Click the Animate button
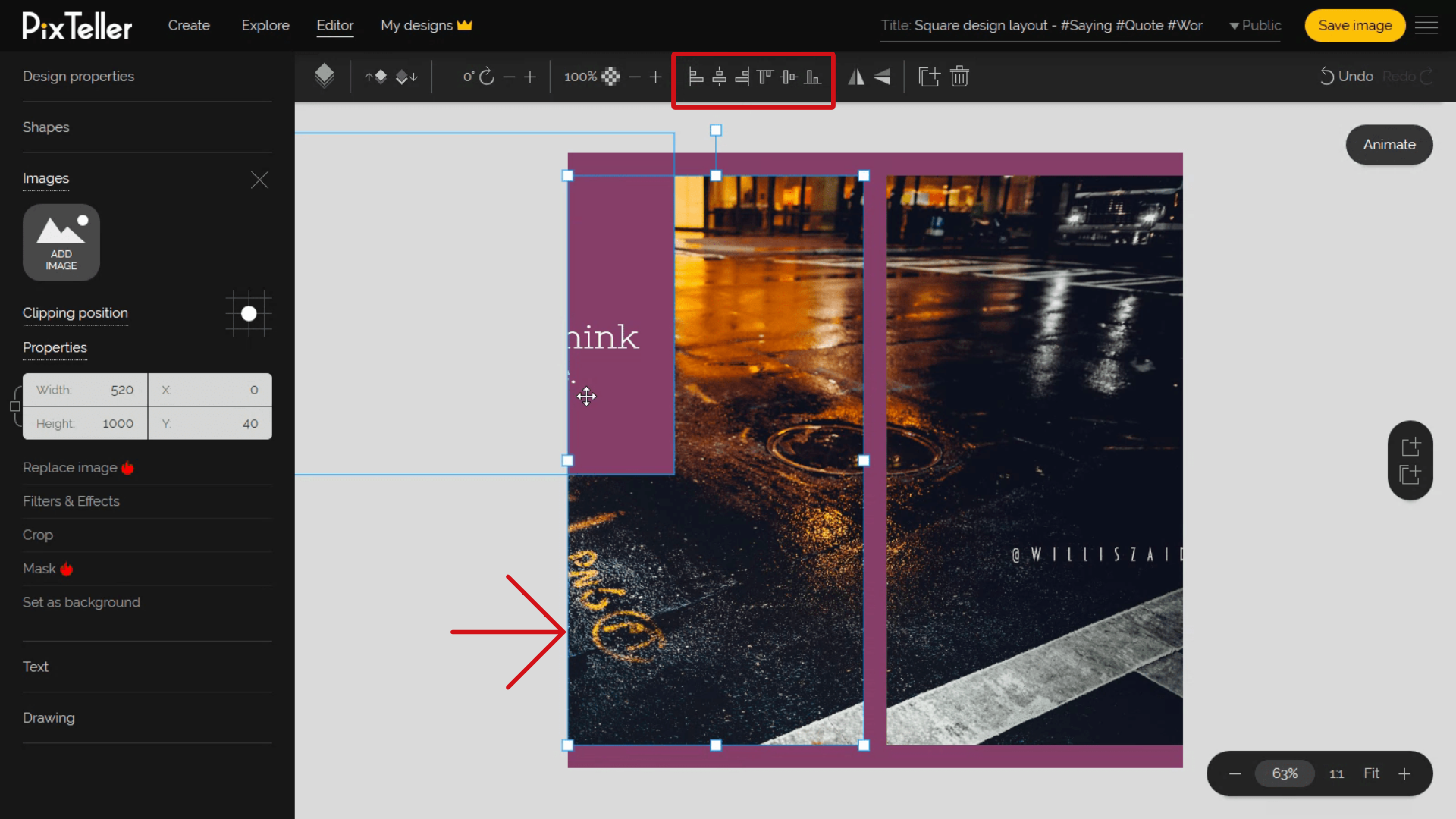Screen dimensions: 1456x819 1389,144
